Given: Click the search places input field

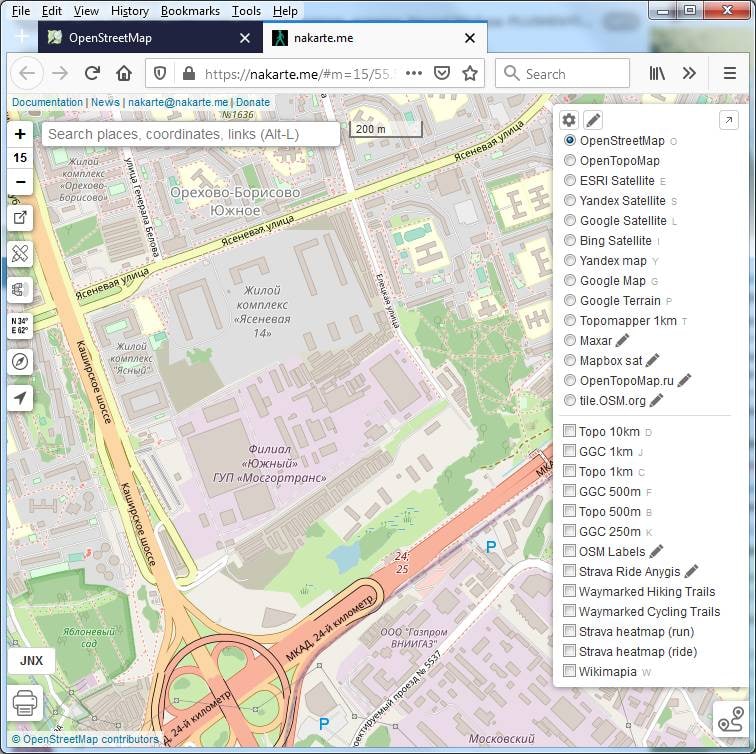Looking at the screenshot, I should pos(191,134).
